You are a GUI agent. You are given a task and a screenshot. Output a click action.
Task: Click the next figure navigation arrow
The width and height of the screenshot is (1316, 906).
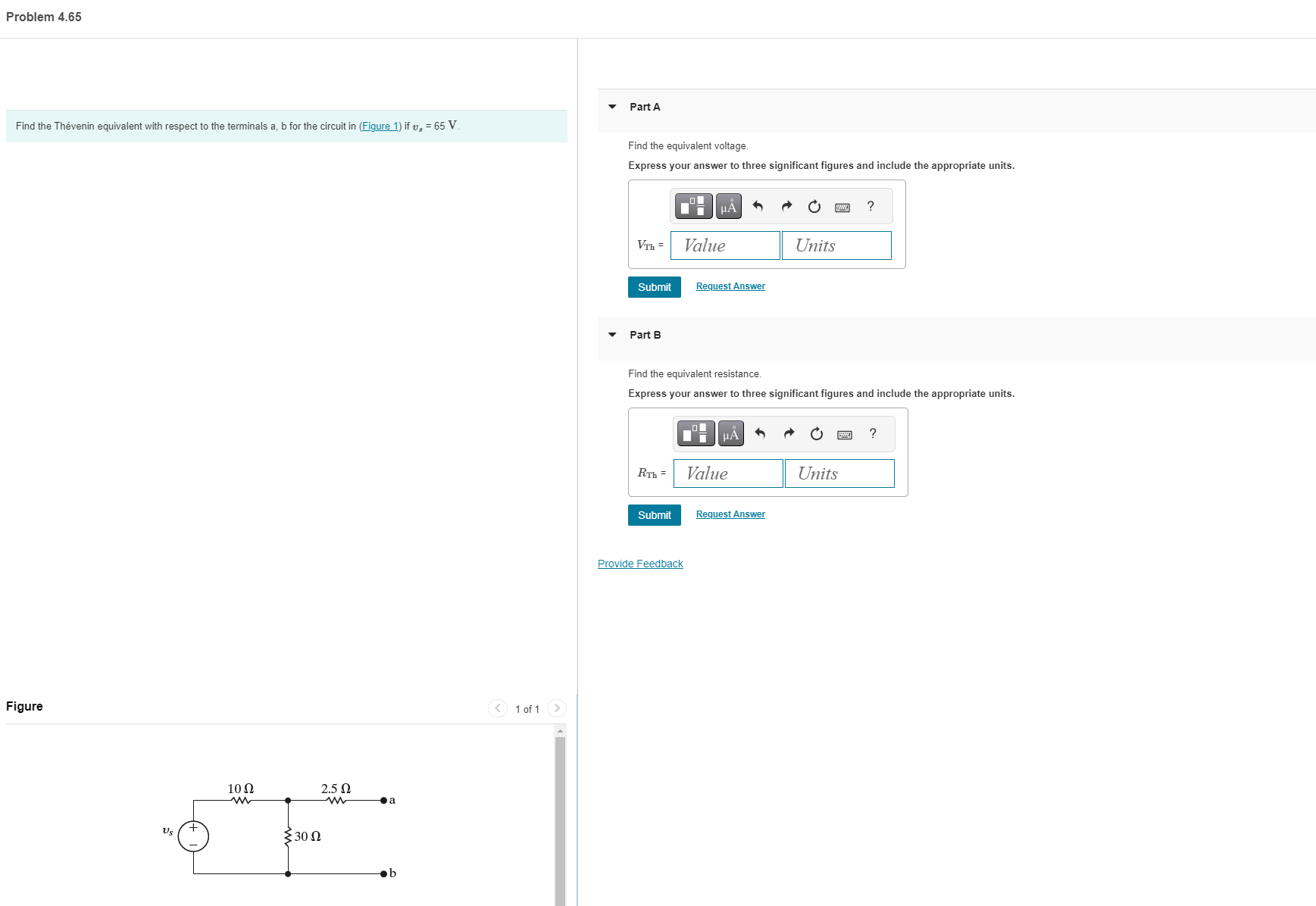(557, 708)
